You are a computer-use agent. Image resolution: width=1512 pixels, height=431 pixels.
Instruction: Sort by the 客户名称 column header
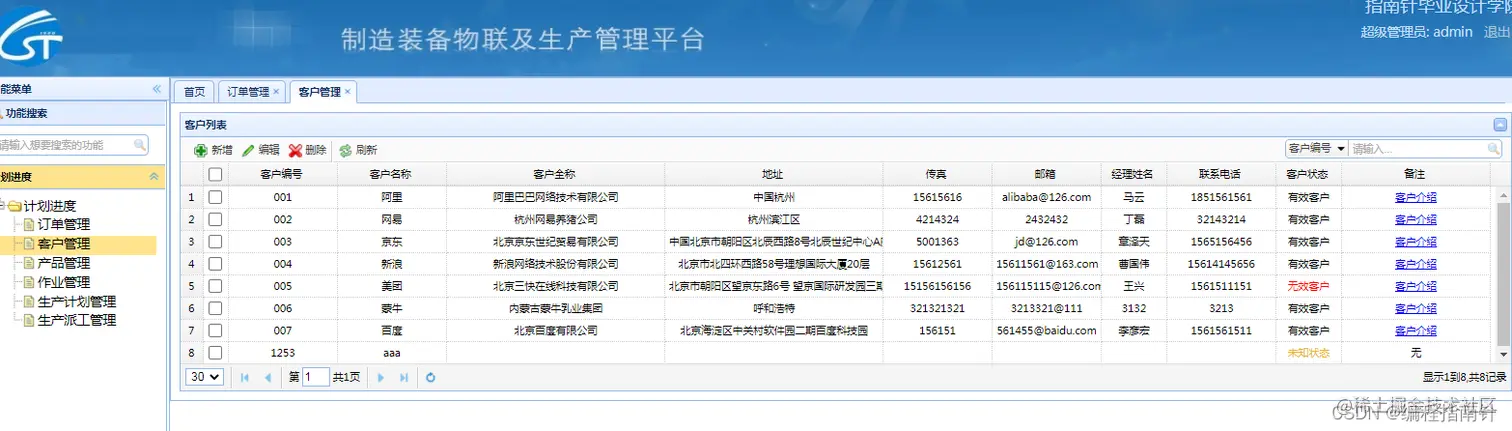390,174
